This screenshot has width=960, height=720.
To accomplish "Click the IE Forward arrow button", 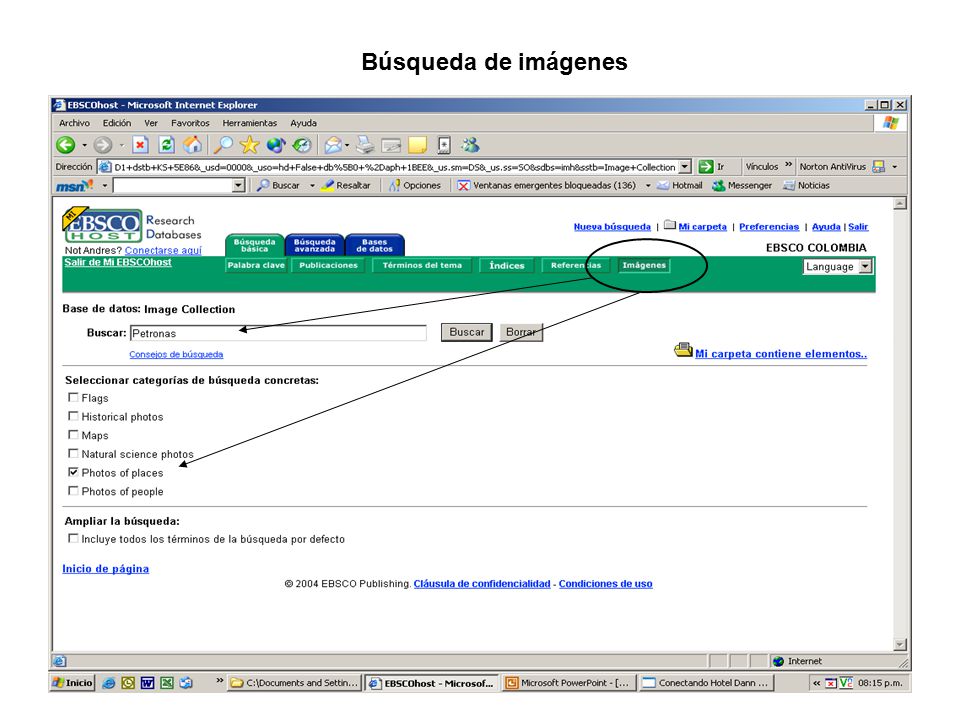I will click(103, 145).
